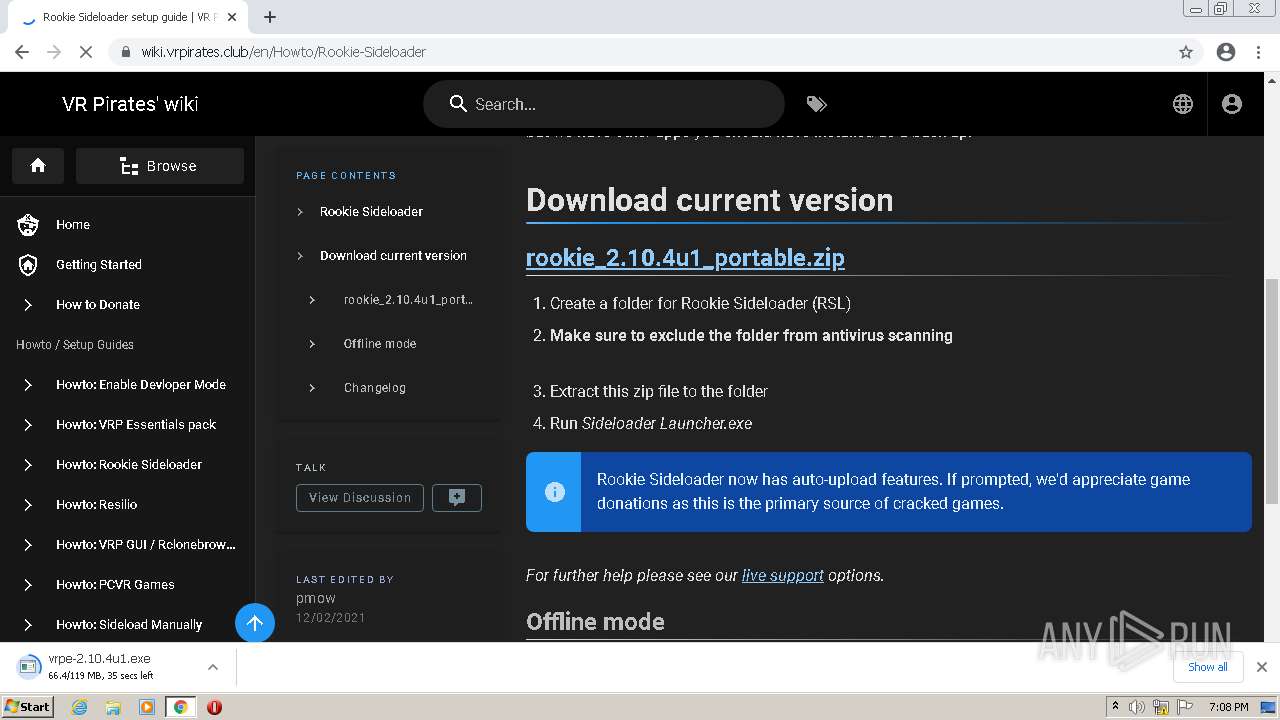1280x720 pixels.
Task: Click the red stop taskbar icon
Action: click(214, 707)
